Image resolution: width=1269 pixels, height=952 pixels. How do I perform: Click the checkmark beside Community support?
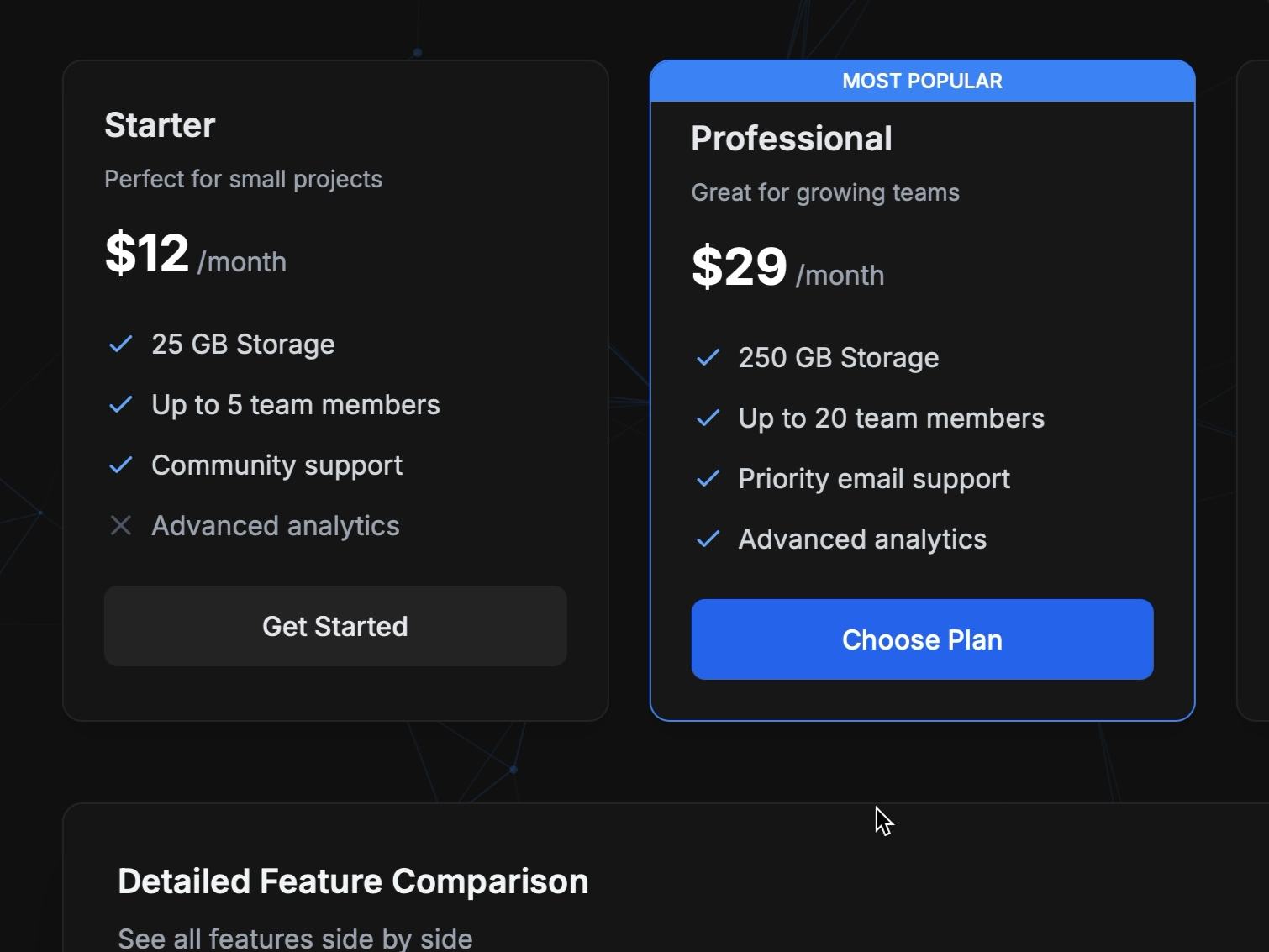(x=120, y=465)
